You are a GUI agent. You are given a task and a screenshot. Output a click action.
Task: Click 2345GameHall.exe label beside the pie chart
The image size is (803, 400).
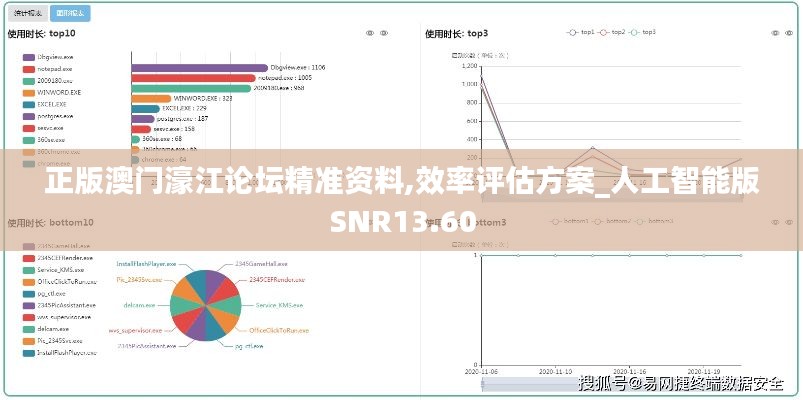tap(261, 264)
